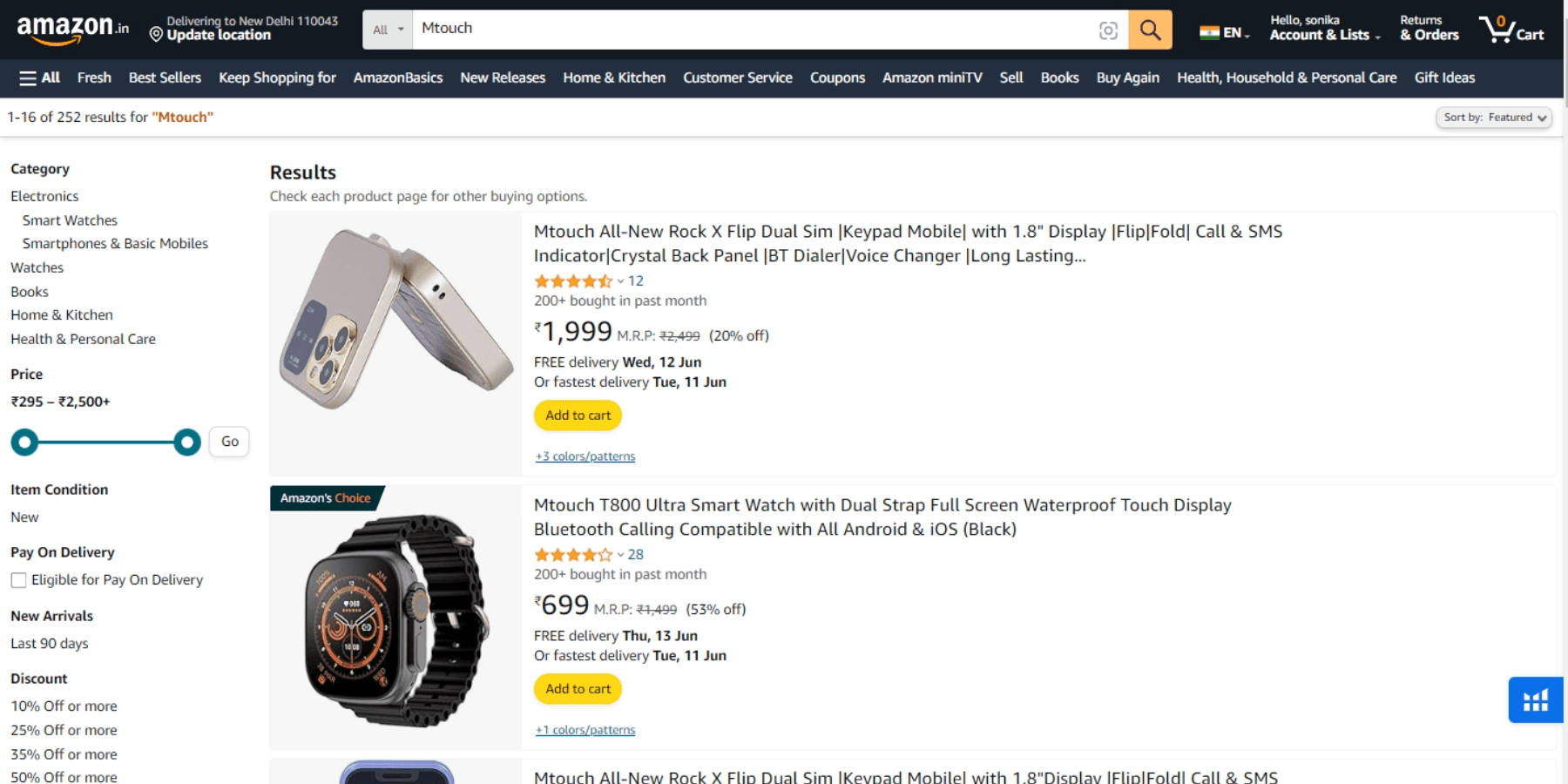The image size is (1568, 784).
Task: Click the India flag language icon
Action: tap(1209, 33)
